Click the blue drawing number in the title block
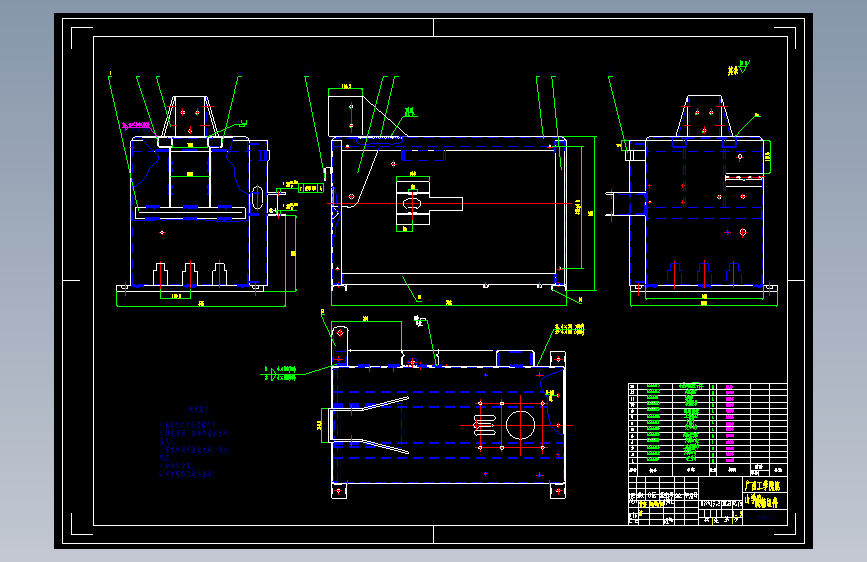 765,518
